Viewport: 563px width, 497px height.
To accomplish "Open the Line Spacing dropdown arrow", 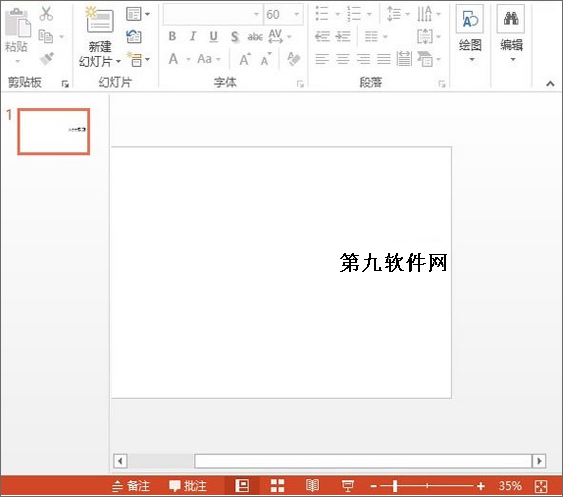I will (x=407, y=14).
